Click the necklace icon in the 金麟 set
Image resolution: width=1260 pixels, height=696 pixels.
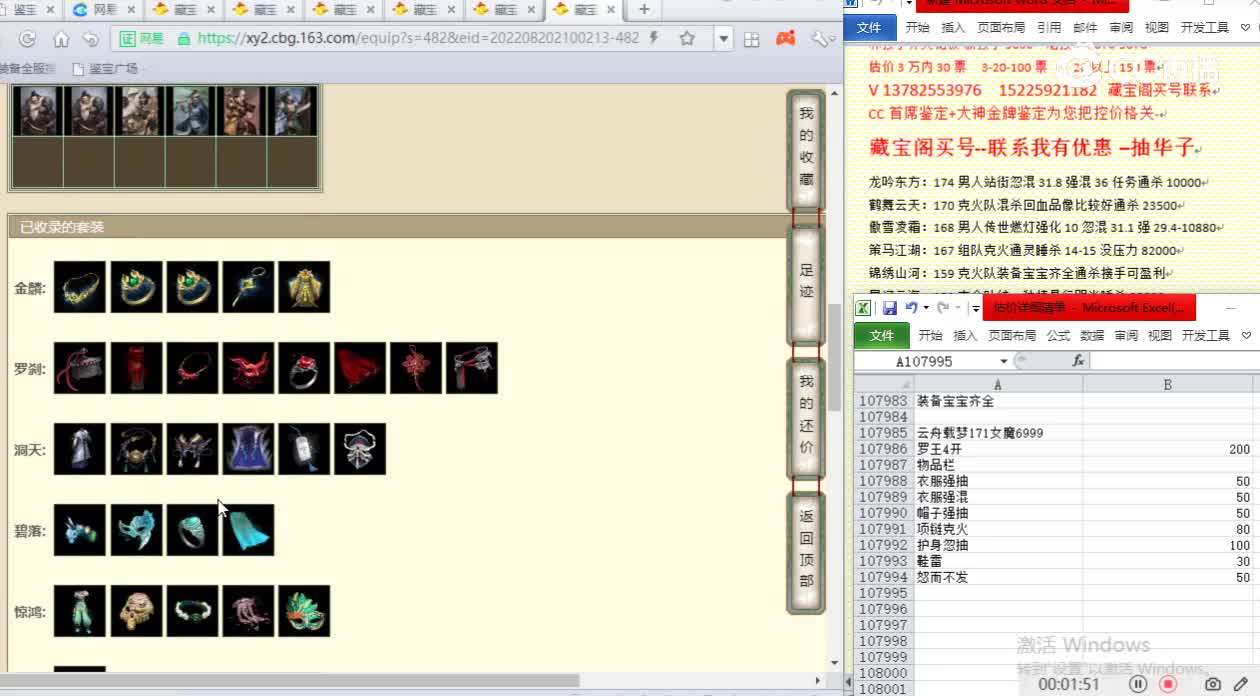[80, 287]
